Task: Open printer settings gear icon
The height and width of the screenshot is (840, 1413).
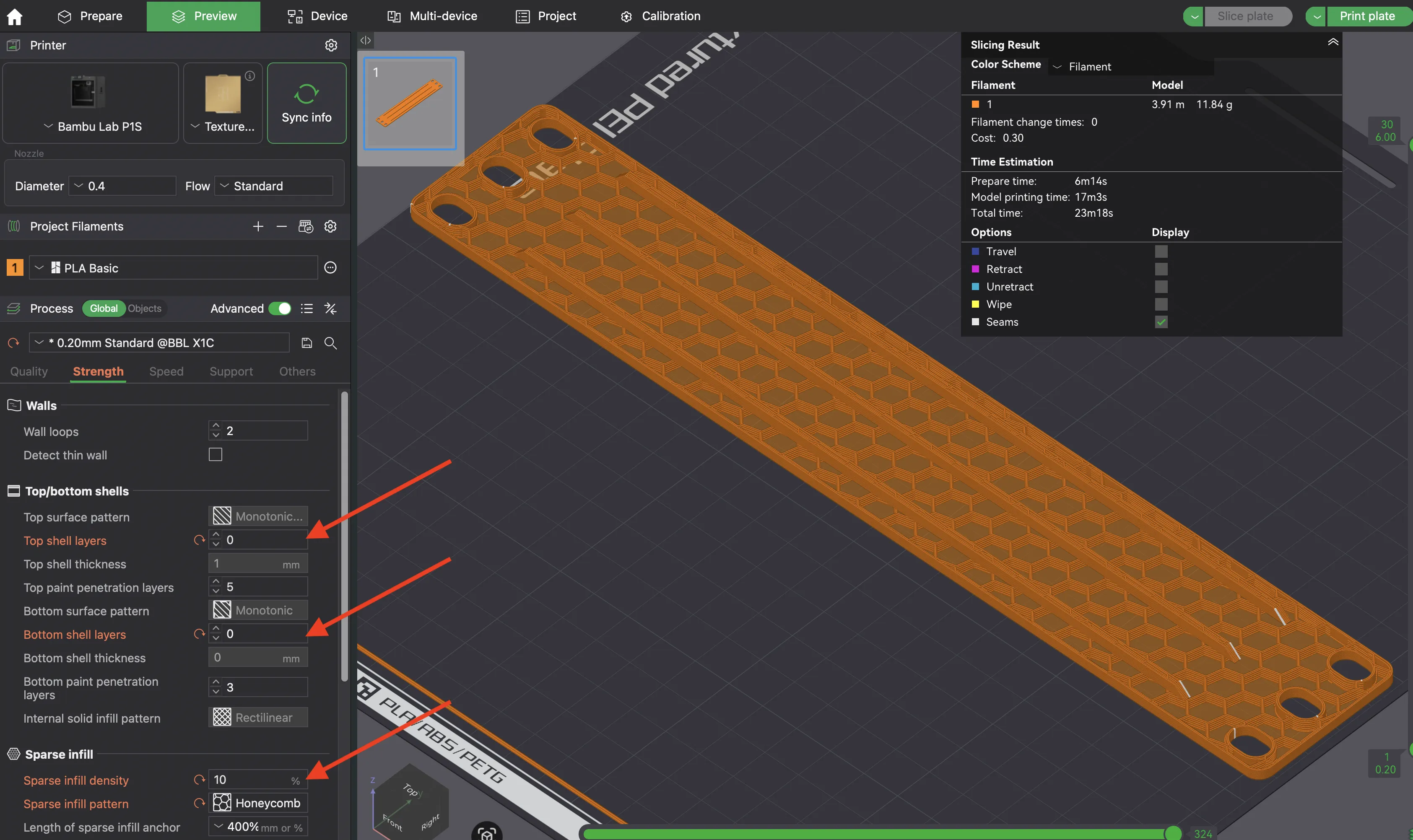Action: (331, 45)
